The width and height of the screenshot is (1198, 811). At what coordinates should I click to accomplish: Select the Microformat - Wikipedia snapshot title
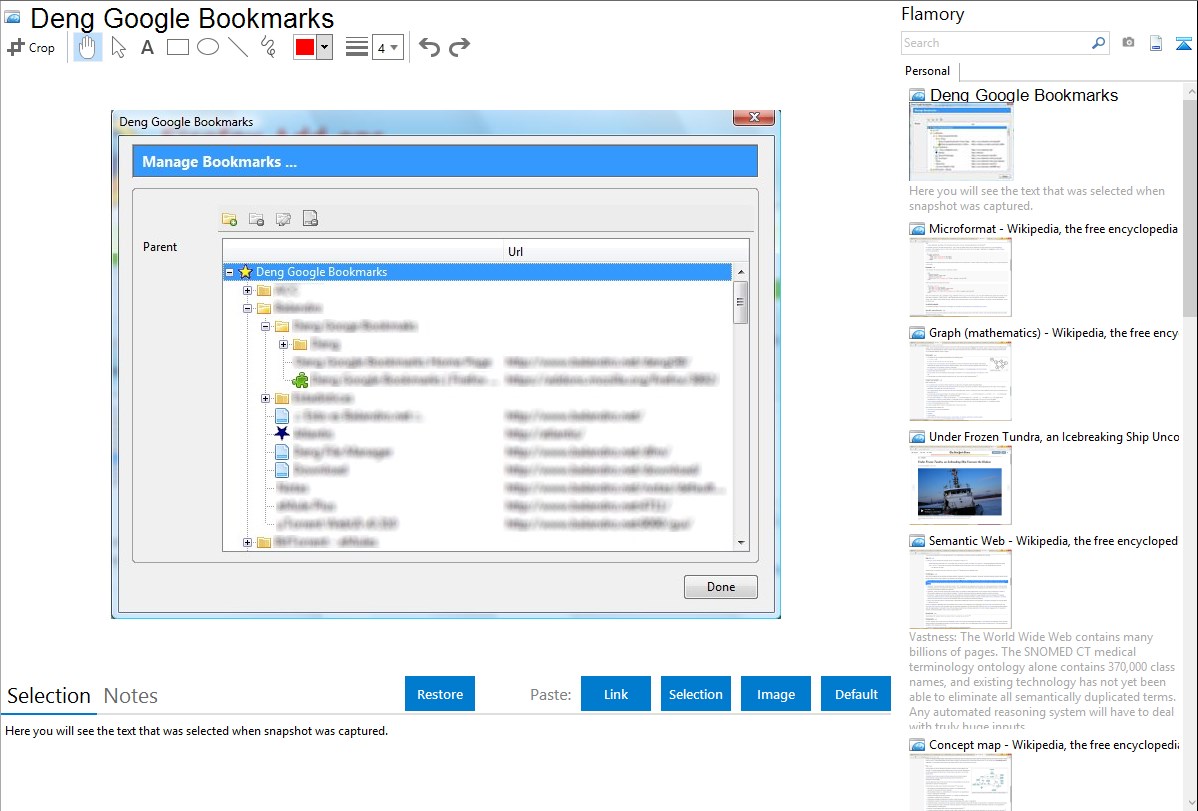[x=1053, y=229]
